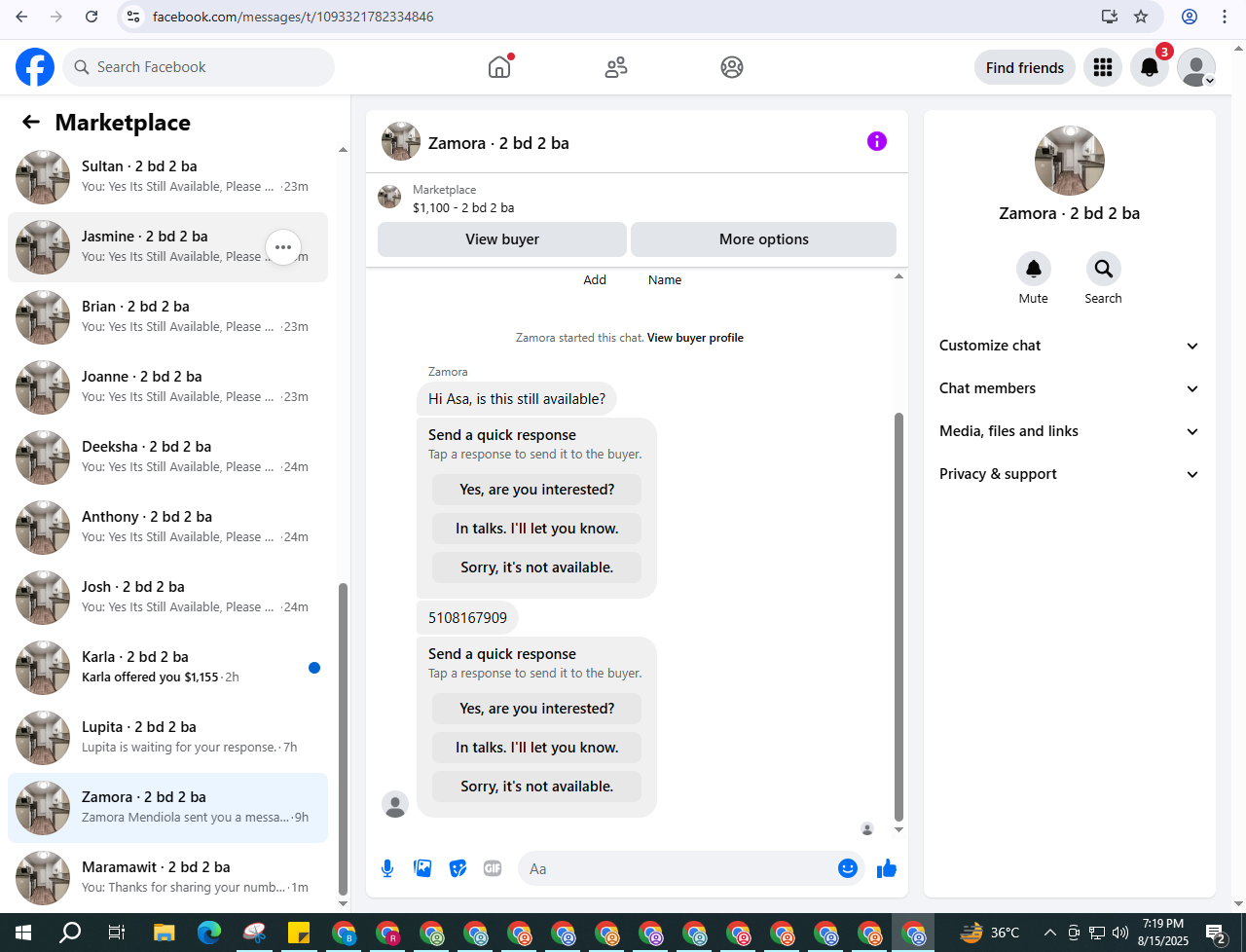Expand the Chat members section
The width and height of the screenshot is (1246, 952).
1069,388
